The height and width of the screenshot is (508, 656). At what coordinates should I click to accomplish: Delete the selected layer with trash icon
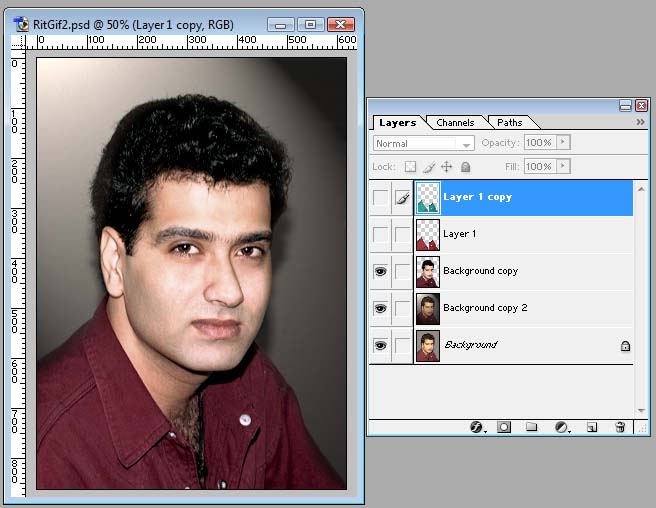620,427
